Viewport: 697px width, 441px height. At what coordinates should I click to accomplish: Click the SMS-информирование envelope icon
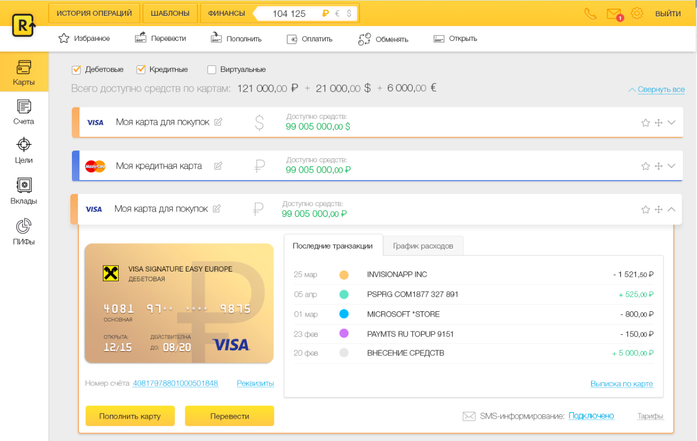pos(469,416)
